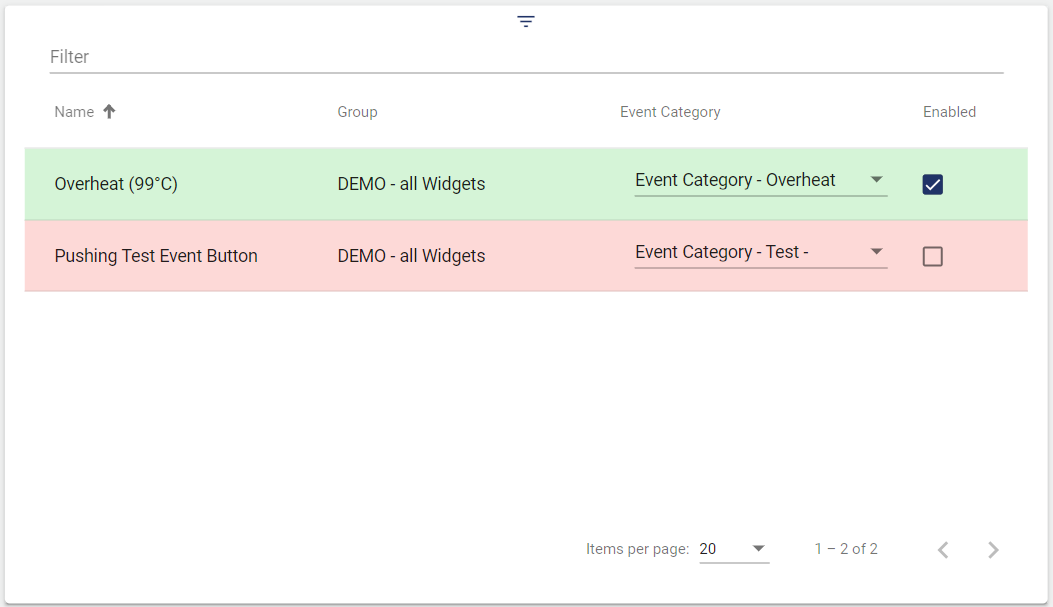Image resolution: width=1053 pixels, height=607 pixels.
Task: Select the Pushing Test Event Button name
Action: pos(156,256)
